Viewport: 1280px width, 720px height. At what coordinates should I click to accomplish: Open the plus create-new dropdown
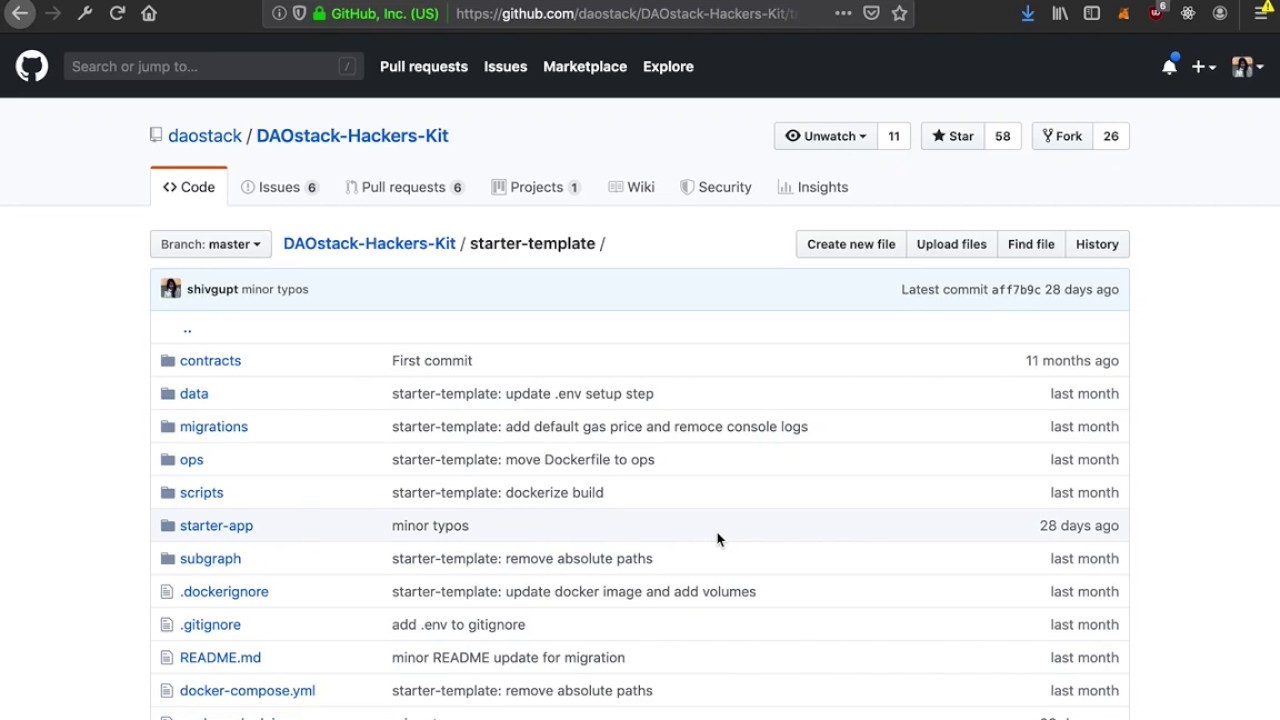[x=1203, y=66]
